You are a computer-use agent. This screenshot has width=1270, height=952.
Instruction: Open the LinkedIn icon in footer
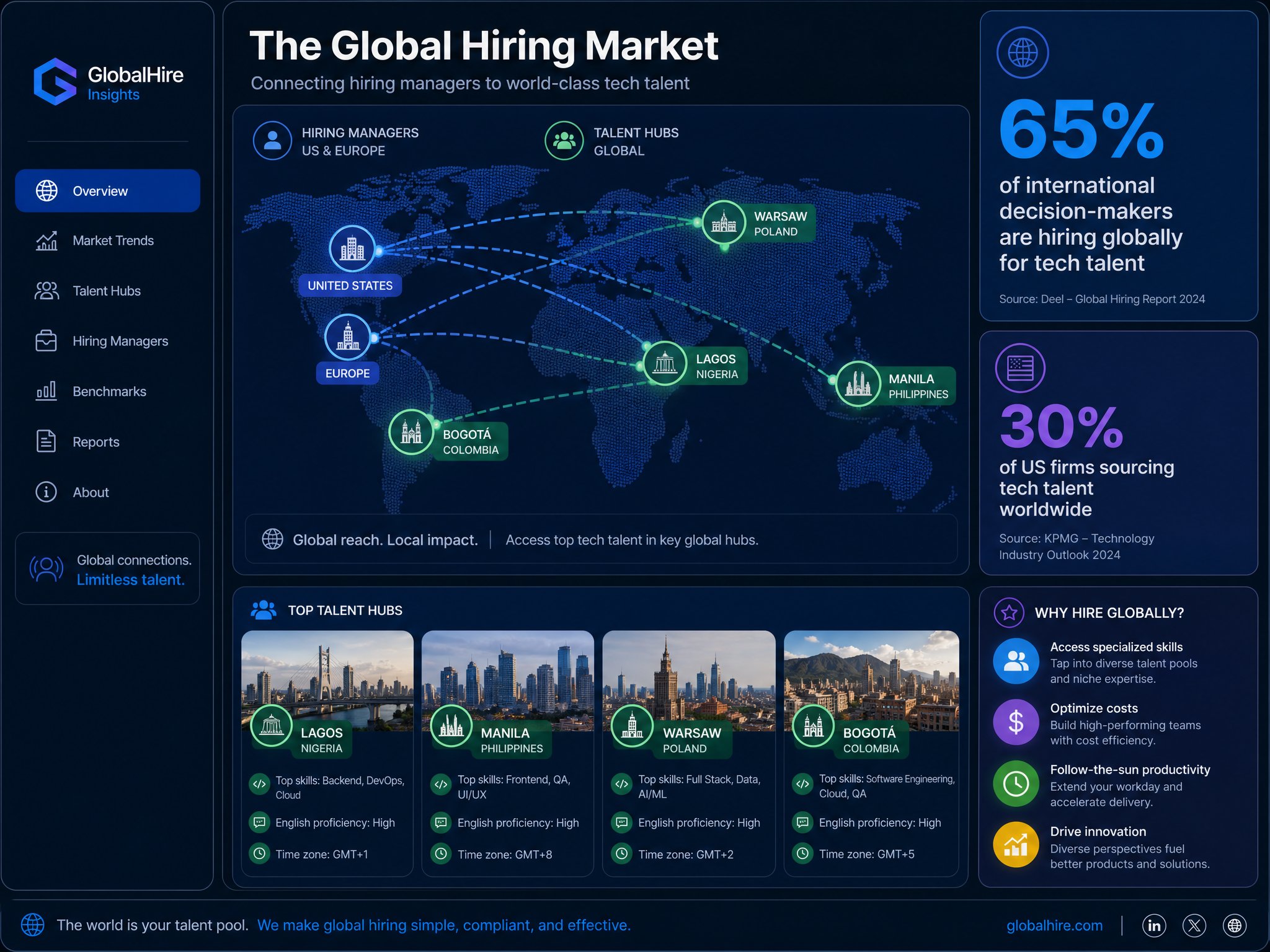1154,925
